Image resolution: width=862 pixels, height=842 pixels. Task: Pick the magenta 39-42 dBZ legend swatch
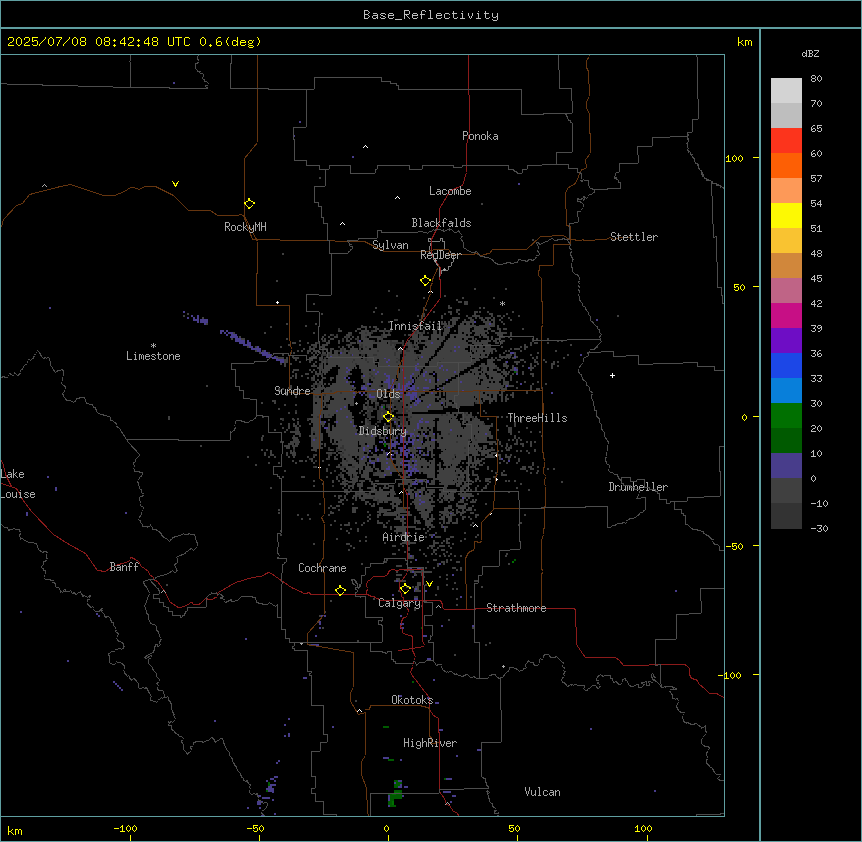click(x=786, y=315)
